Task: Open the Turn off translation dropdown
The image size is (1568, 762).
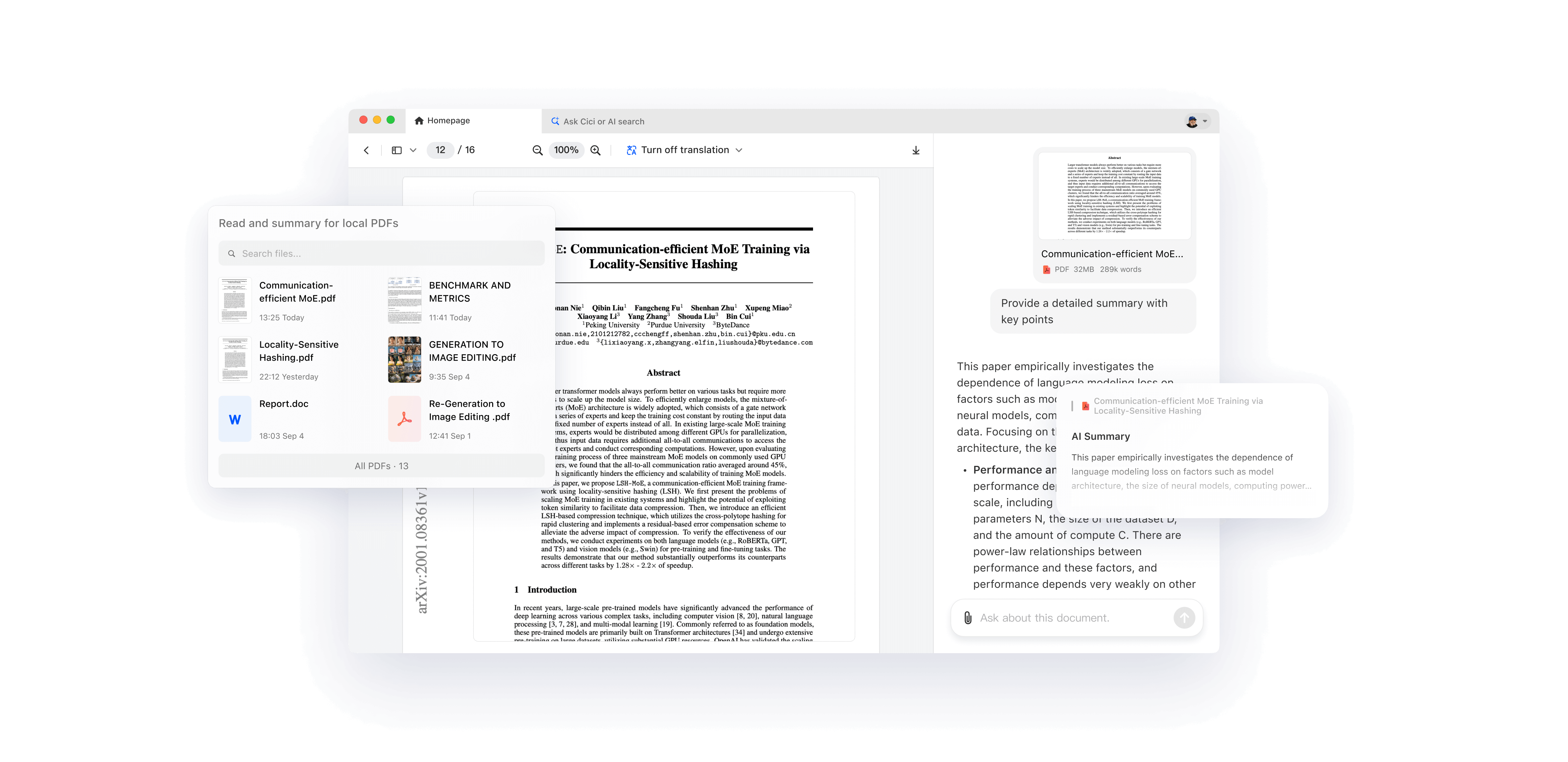Action: pyautogui.click(x=685, y=150)
